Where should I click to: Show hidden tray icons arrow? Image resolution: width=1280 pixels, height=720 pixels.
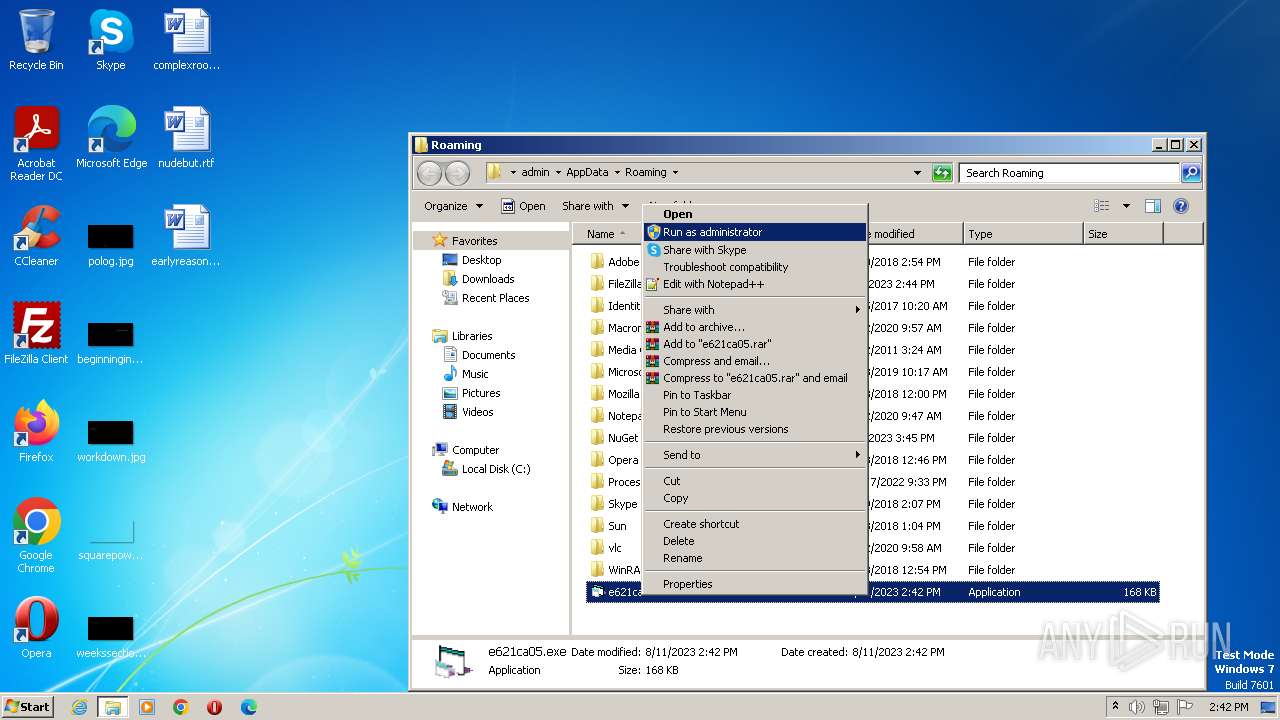click(1116, 707)
